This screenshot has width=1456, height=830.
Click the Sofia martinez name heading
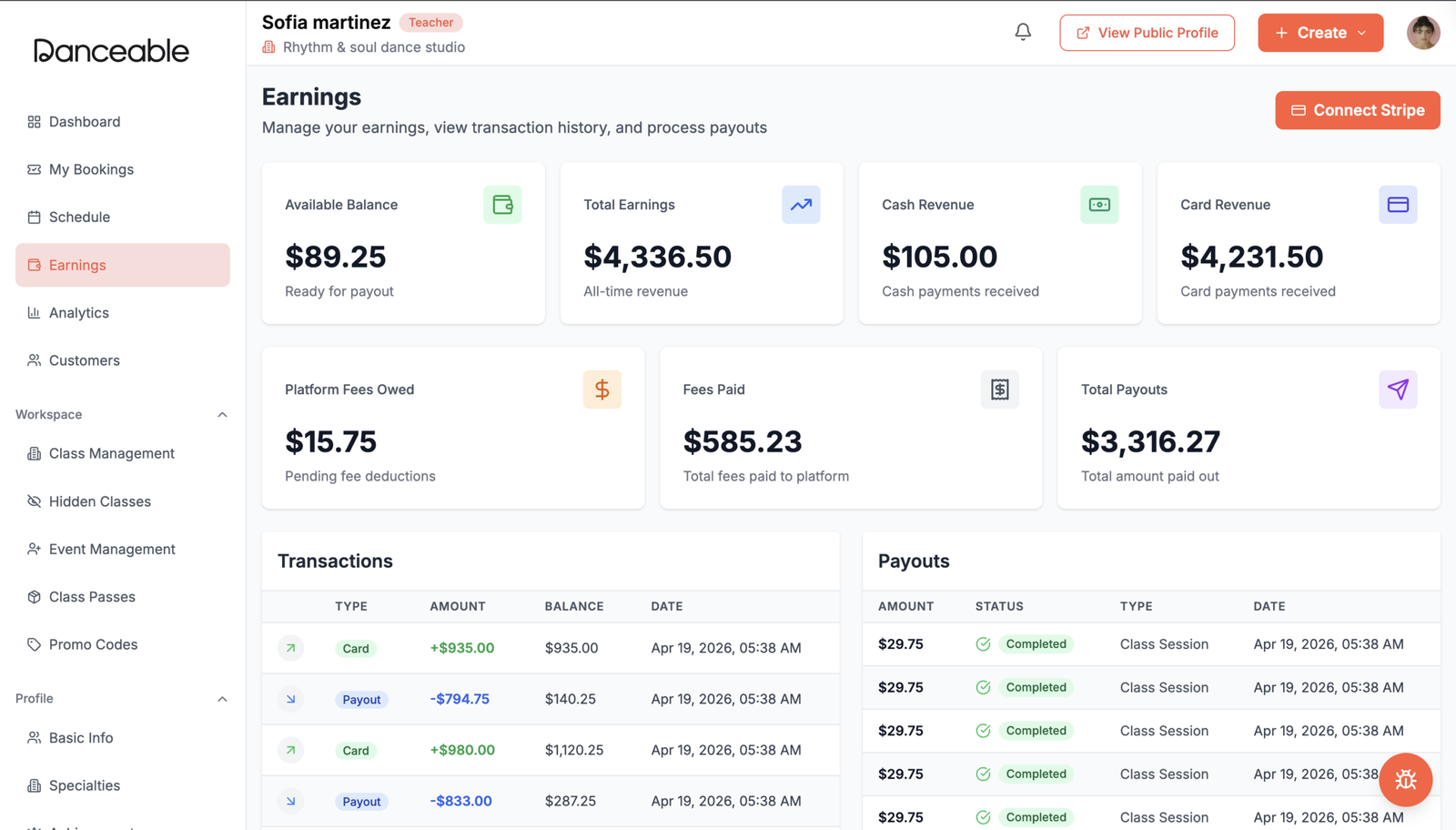(x=326, y=22)
